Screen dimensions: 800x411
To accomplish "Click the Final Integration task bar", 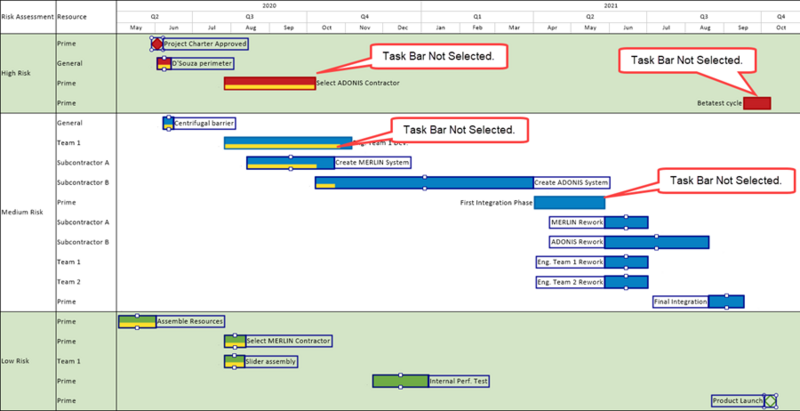I will (x=726, y=302).
